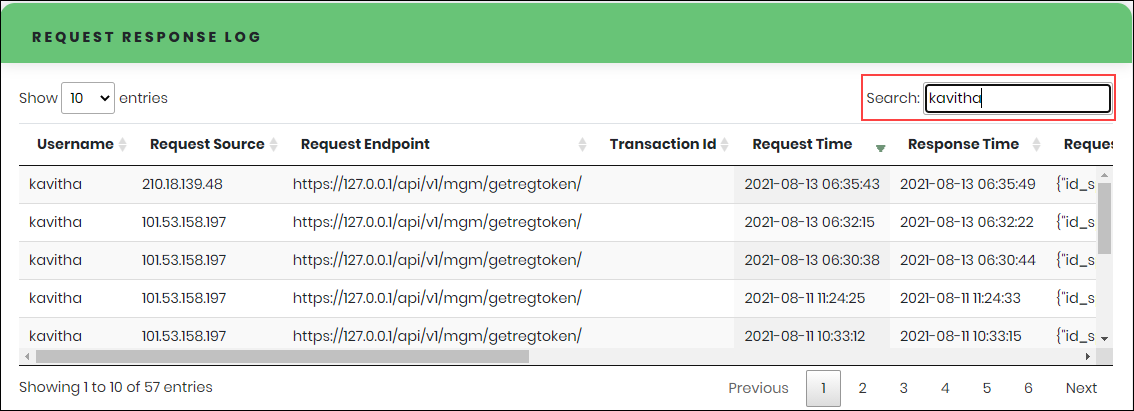Click the vertical table scrollbar thumb

tap(1104, 218)
